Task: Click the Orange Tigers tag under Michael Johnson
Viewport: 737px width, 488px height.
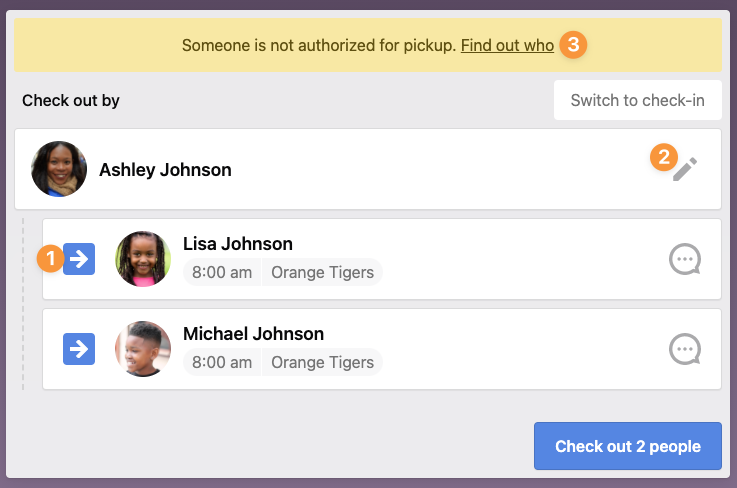Action: pos(322,363)
